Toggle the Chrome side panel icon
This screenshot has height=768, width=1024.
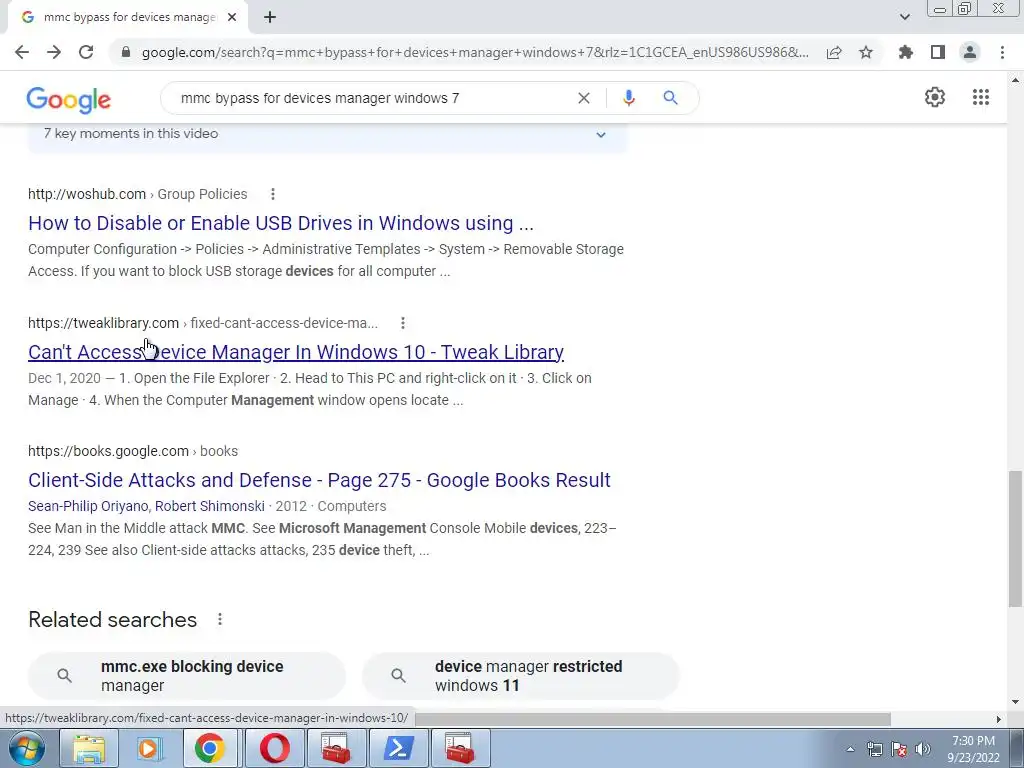point(938,52)
